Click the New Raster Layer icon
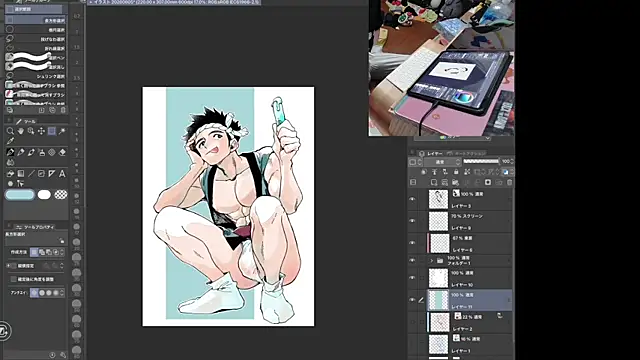 [x=434, y=182]
